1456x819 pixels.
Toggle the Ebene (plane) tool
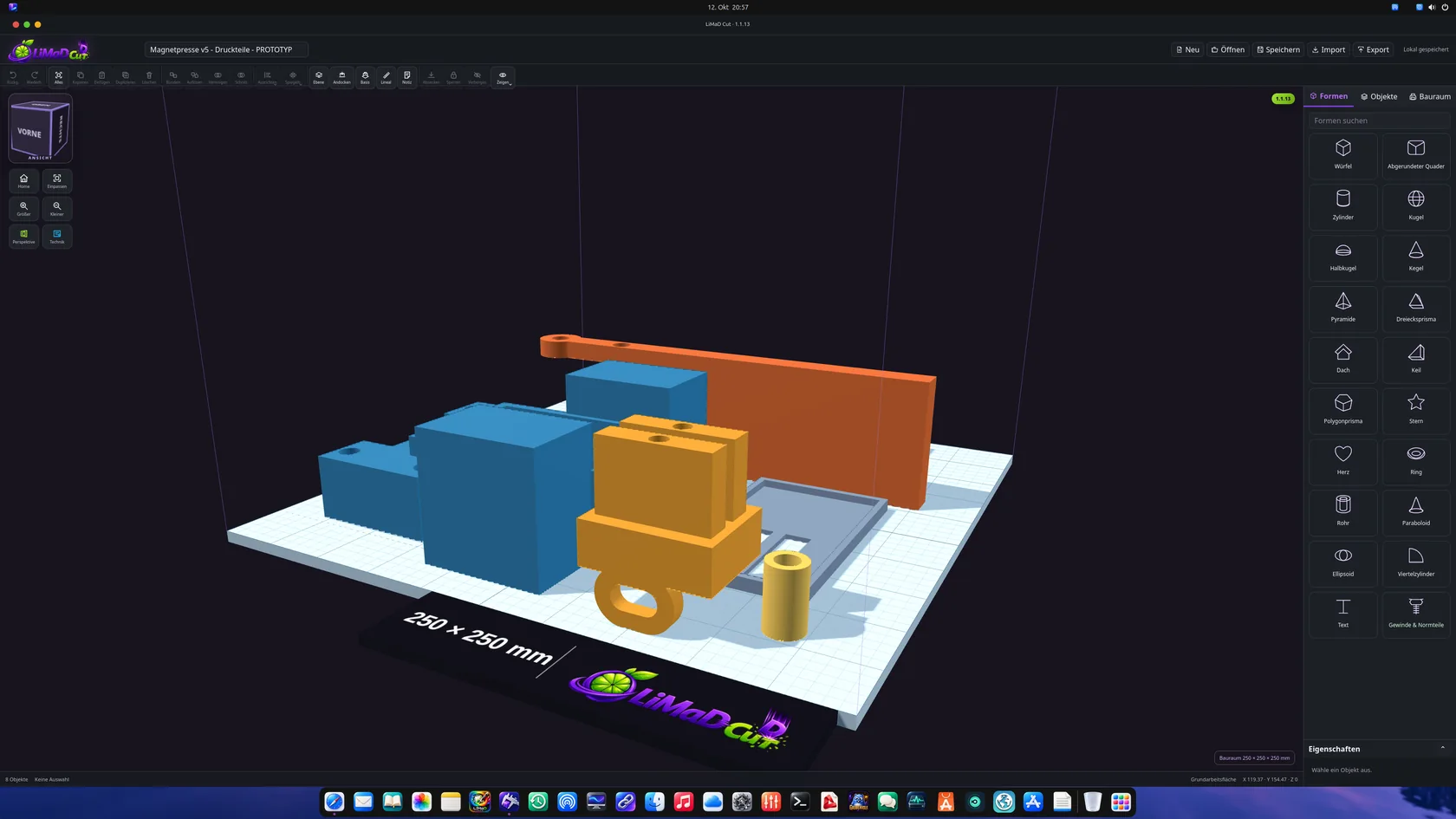[x=318, y=77]
